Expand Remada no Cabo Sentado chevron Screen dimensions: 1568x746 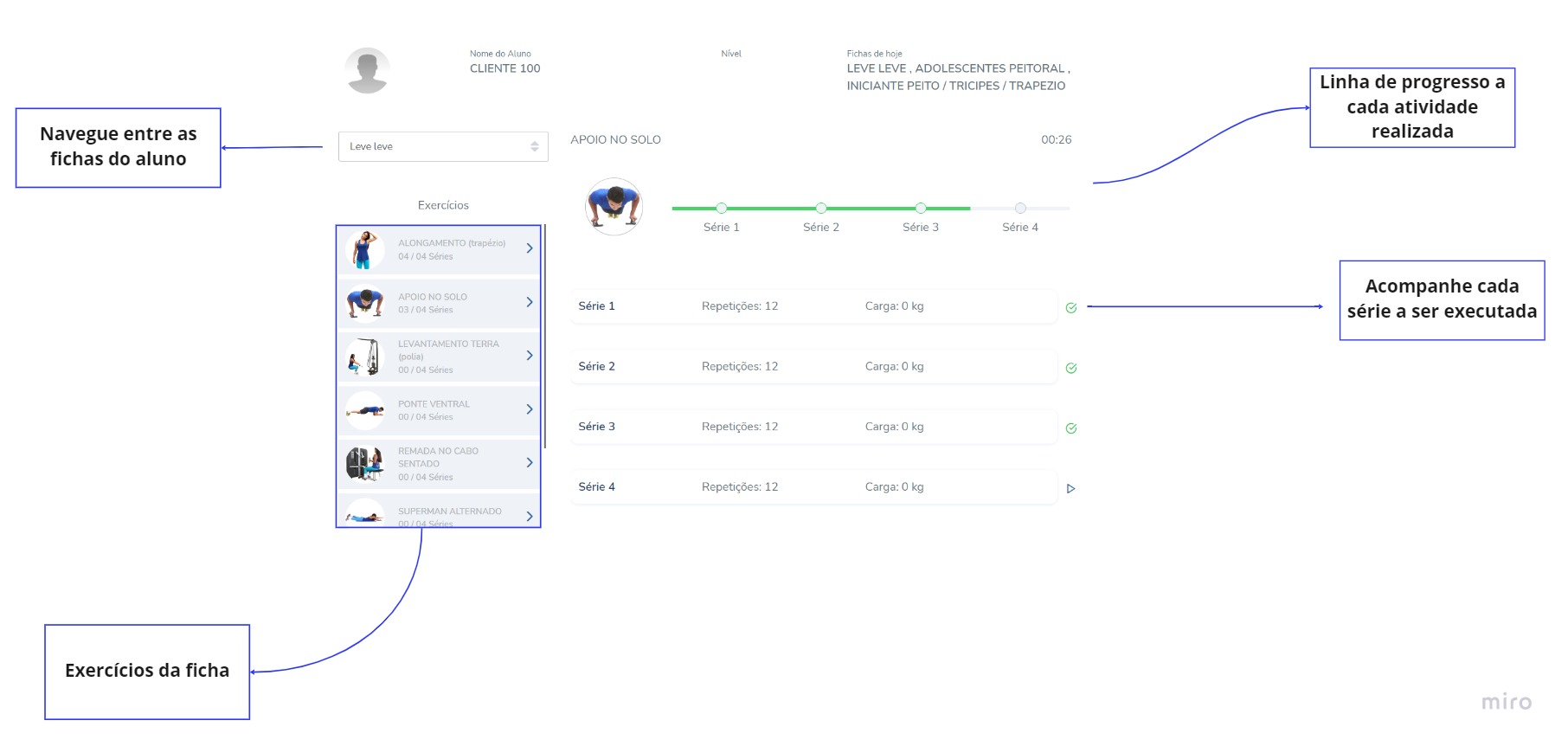[529, 463]
